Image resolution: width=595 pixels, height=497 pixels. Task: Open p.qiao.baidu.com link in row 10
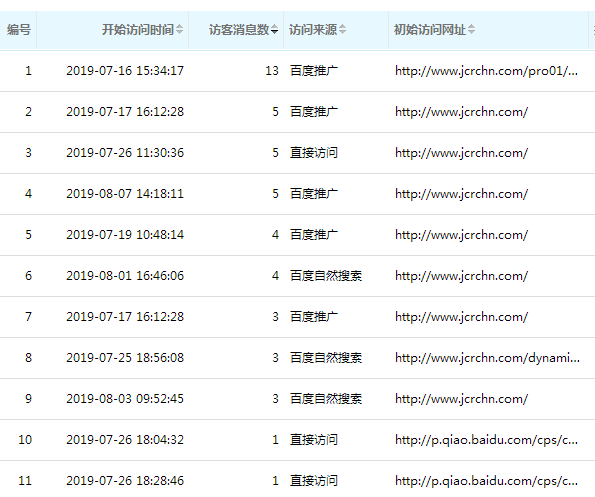[486, 439]
